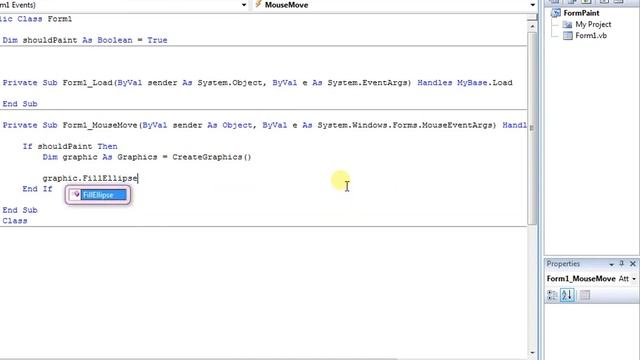
Task: Select Form1.vb file in Solution Explorer
Action: tap(591, 36)
